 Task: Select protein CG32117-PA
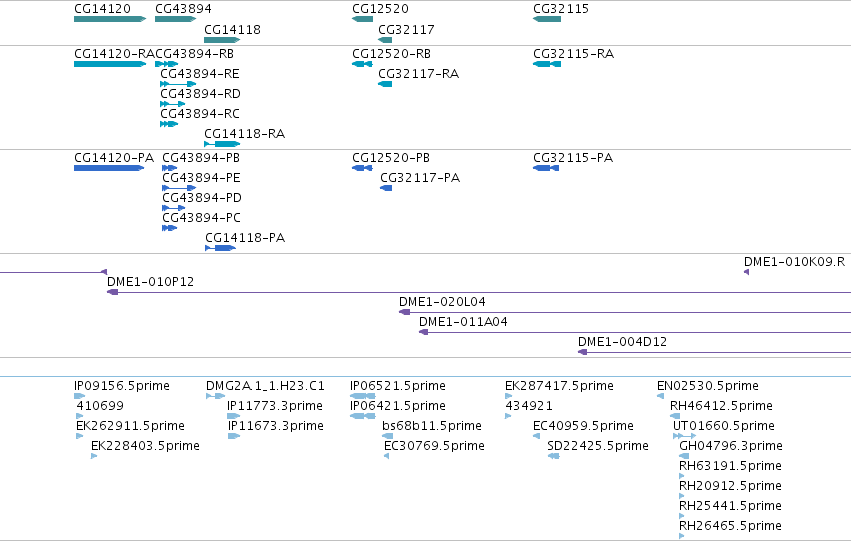386,188
